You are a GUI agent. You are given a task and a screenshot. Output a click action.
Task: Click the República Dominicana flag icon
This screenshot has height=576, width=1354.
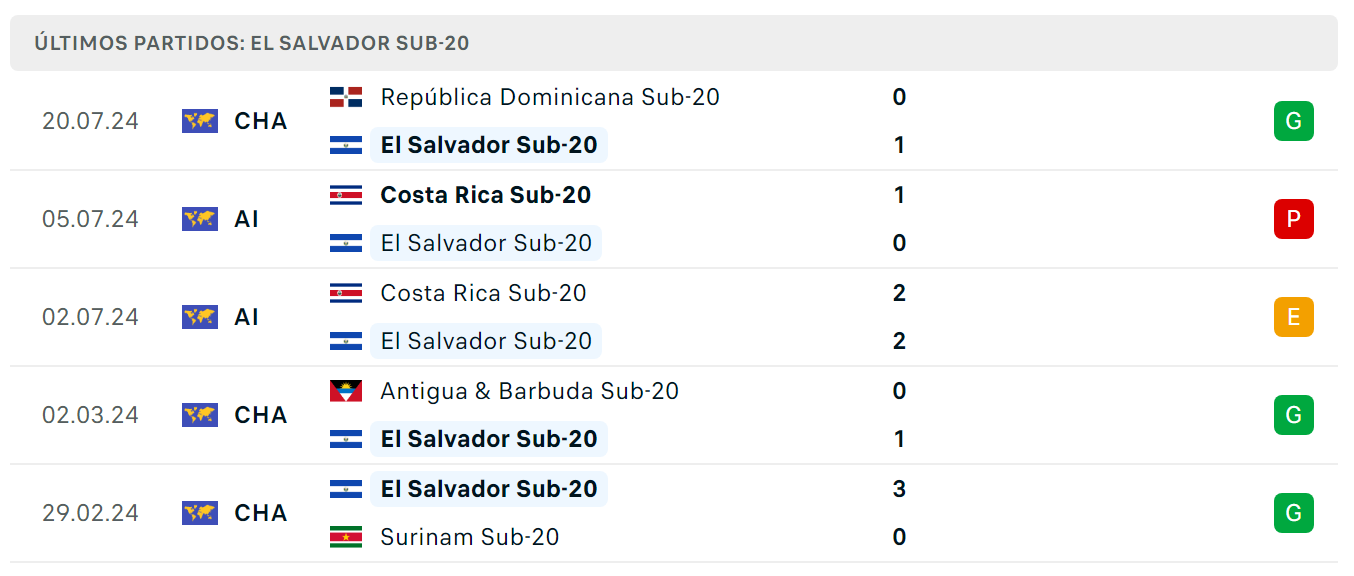[x=346, y=97]
